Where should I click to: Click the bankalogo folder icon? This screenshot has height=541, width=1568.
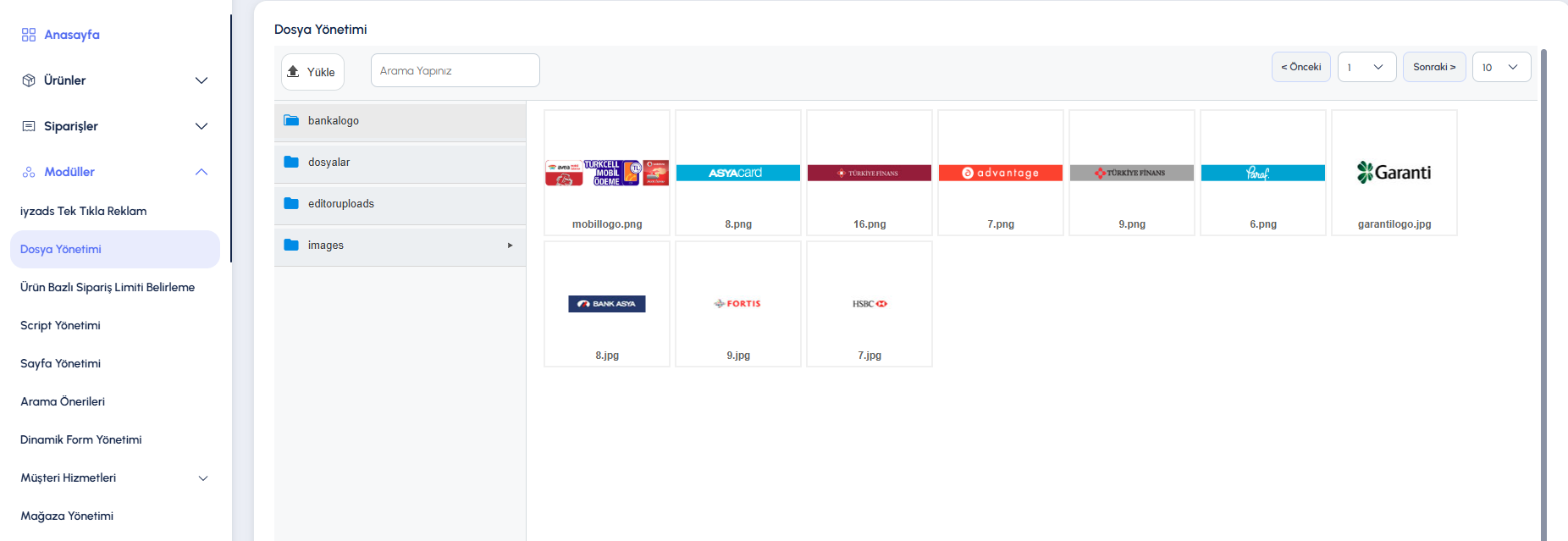click(291, 120)
